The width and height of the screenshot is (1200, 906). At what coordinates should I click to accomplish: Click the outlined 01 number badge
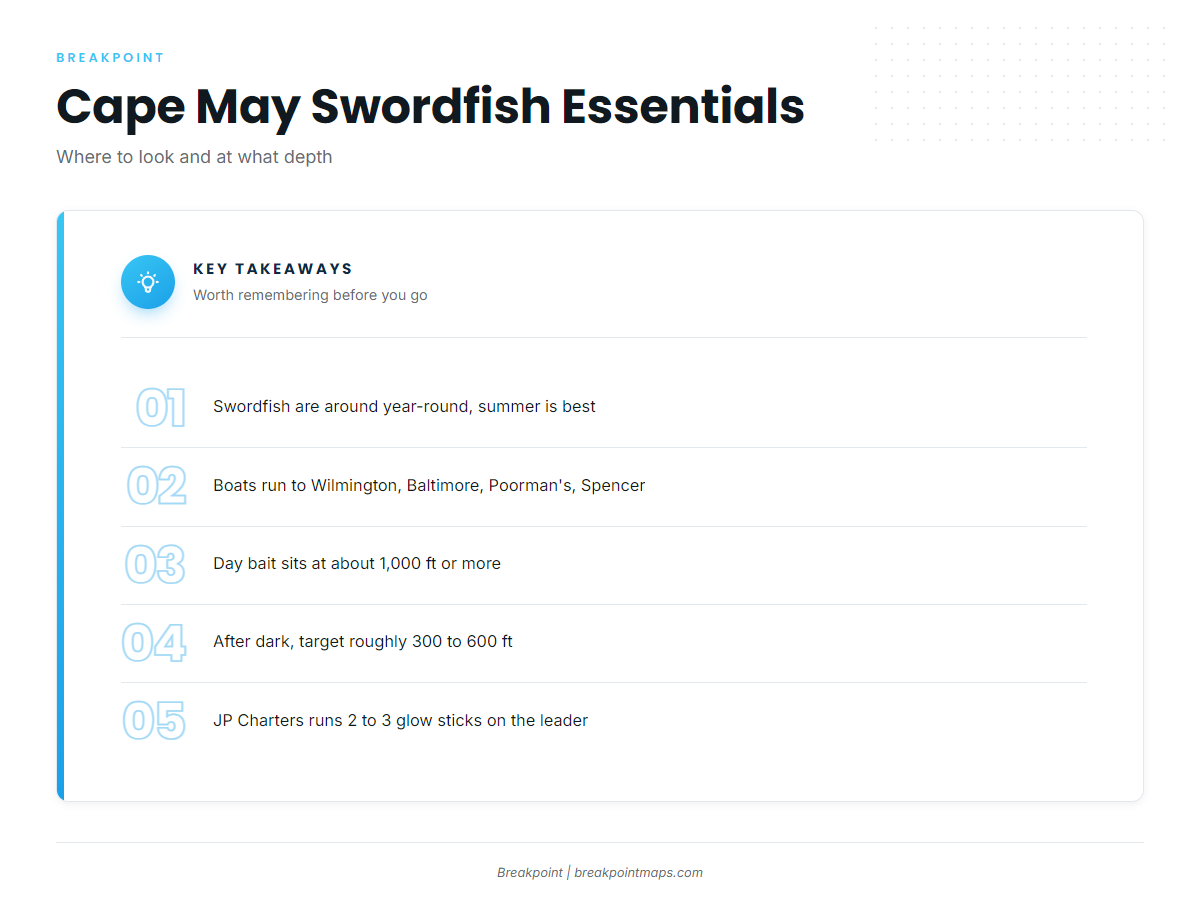click(161, 408)
